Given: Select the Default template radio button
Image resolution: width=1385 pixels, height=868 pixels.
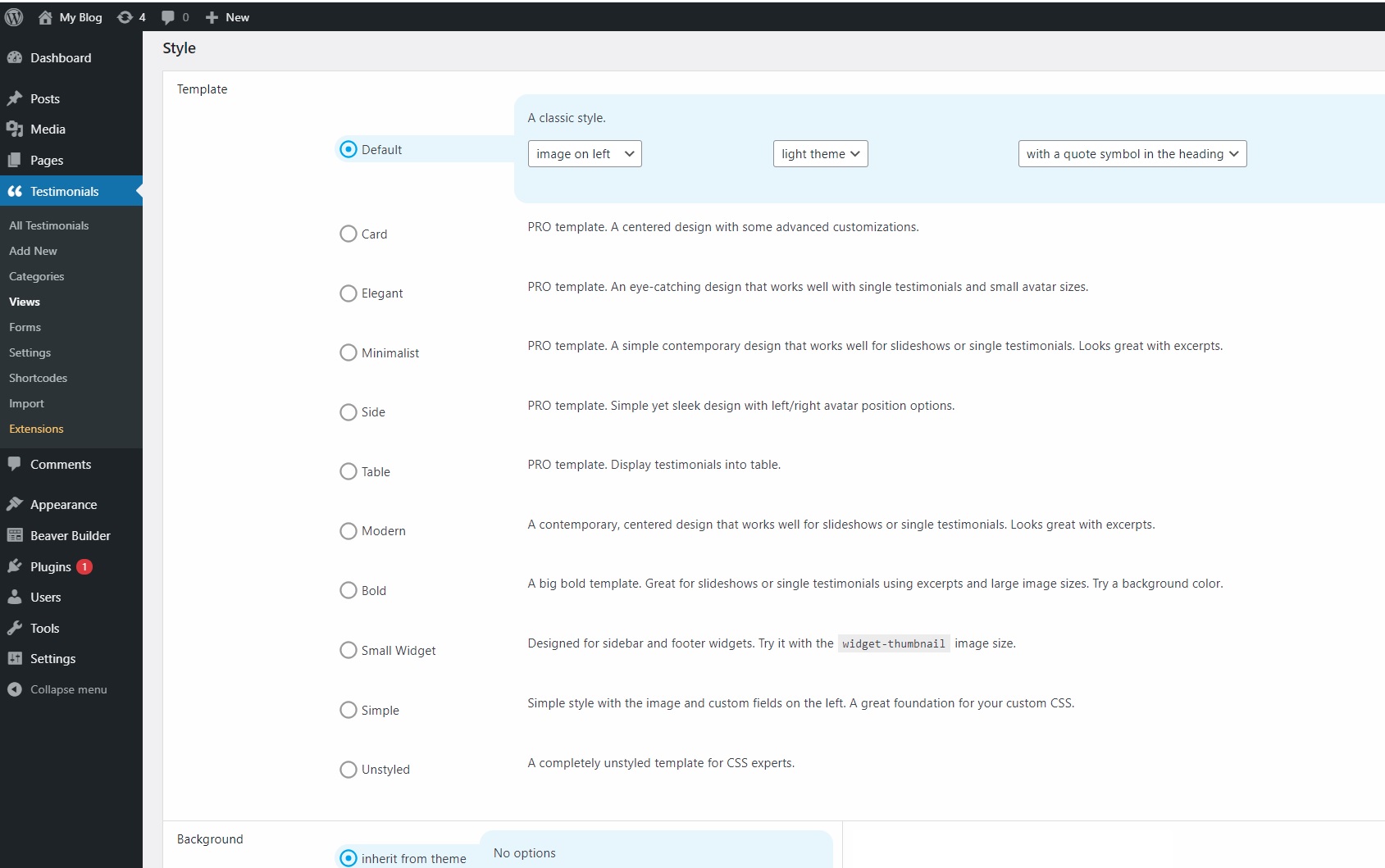Looking at the screenshot, I should tap(349, 149).
